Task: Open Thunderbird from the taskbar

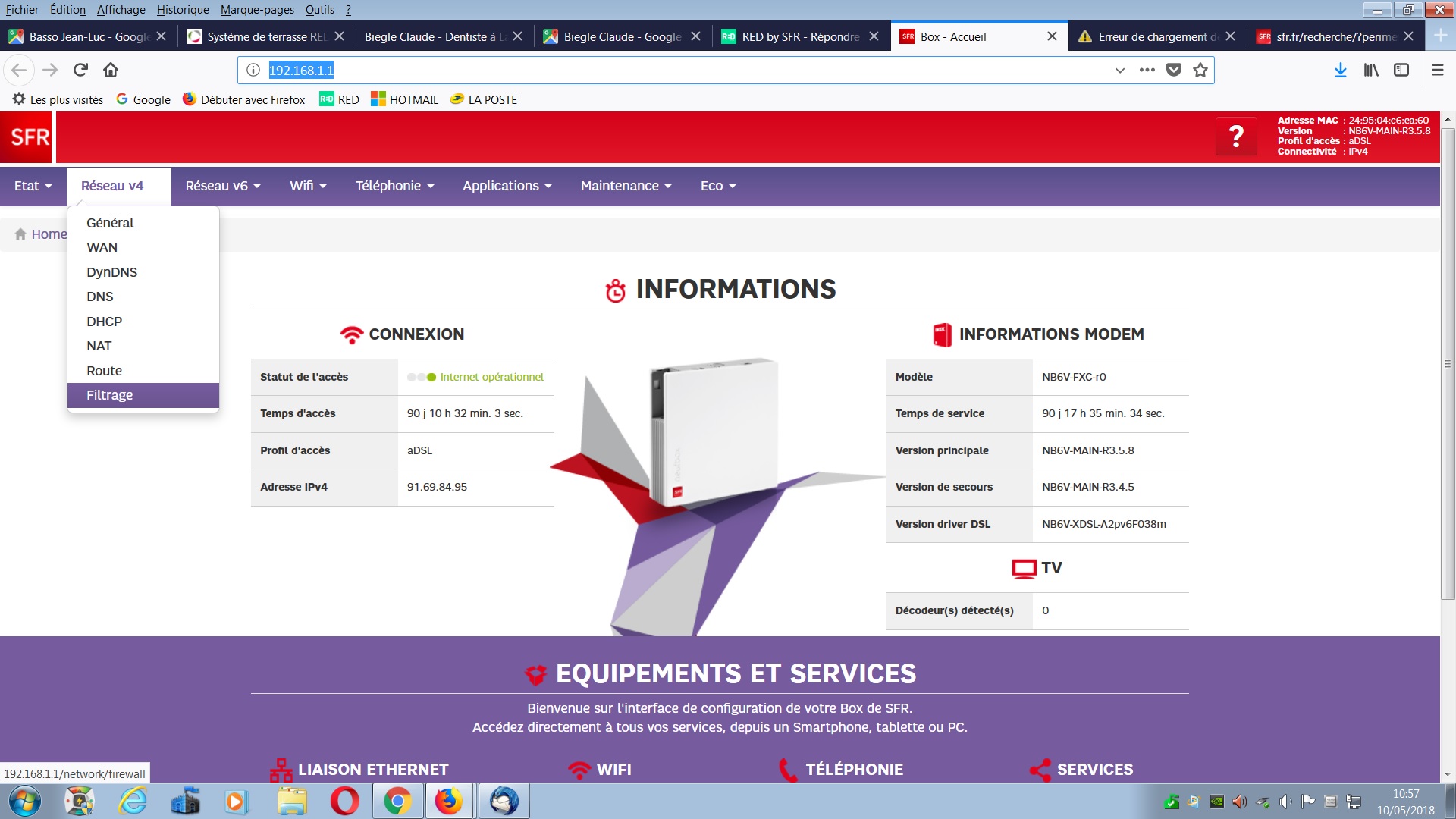Action: [x=504, y=801]
